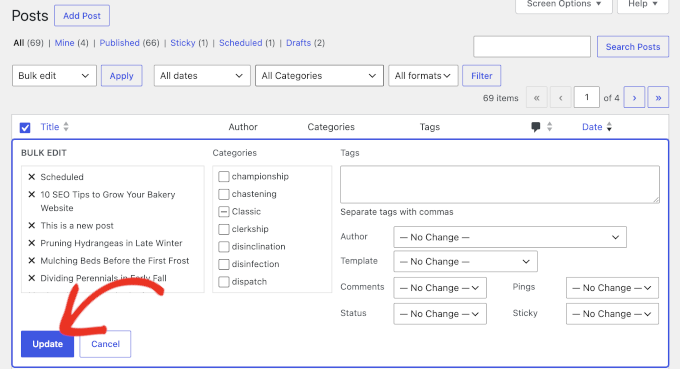Image resolution: width=680 pixels, height=369 pixels.
Task: Open the Template No Change dropdown
Action: click(465, 261)
